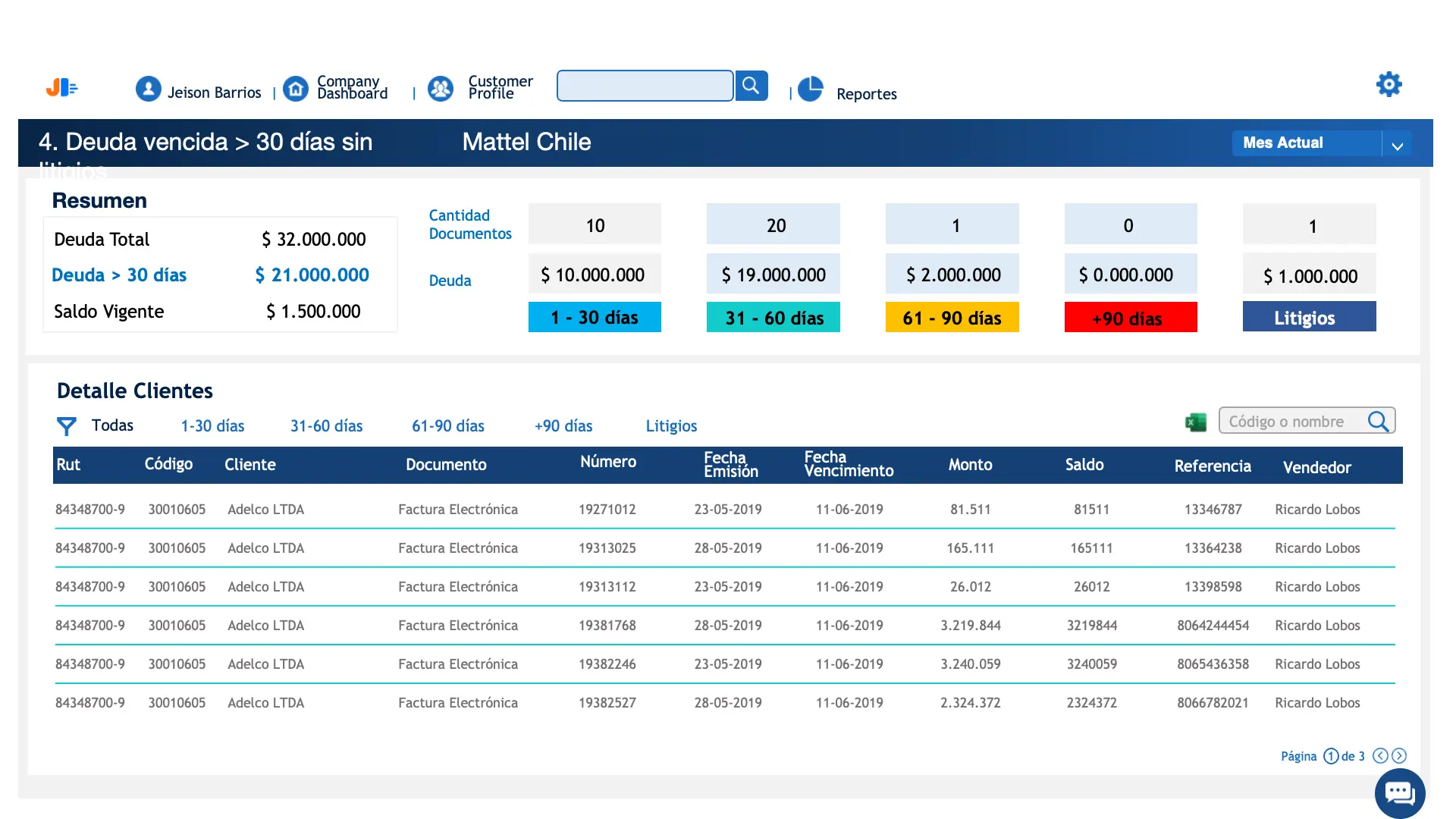Export table with the Excel icon

click(x=1196, y=422)
